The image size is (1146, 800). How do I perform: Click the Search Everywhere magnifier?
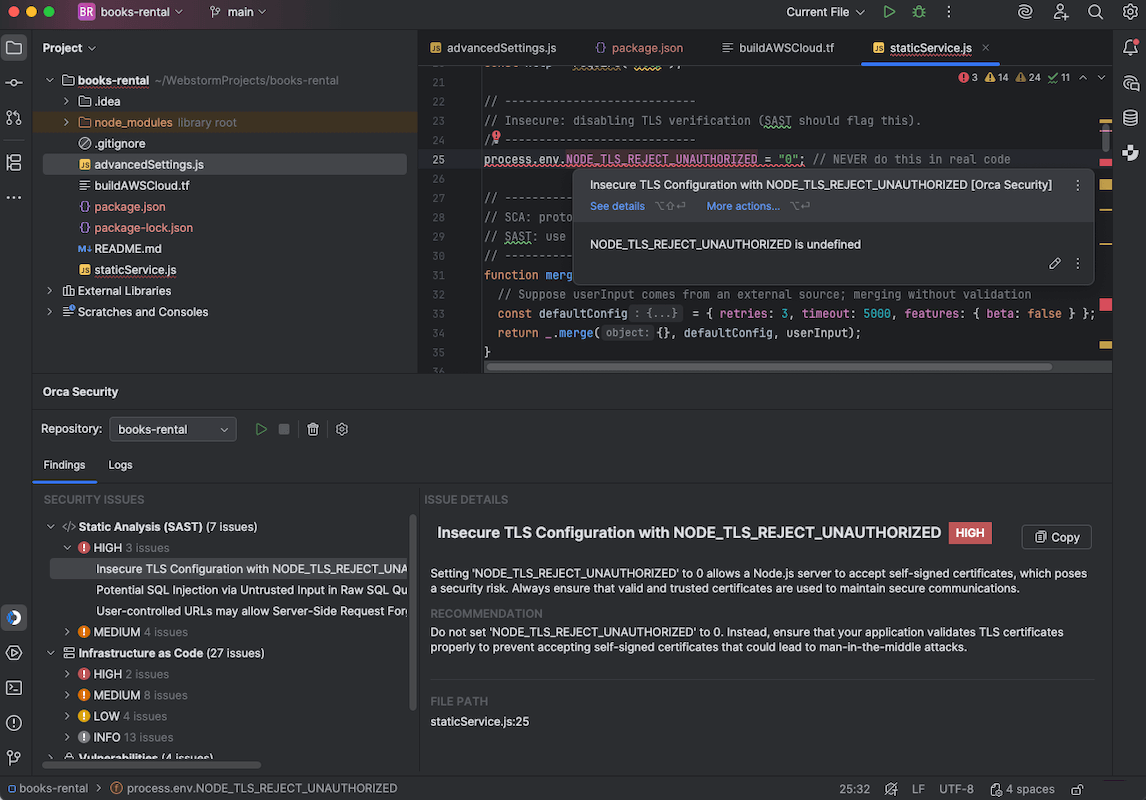(1095, 12)
